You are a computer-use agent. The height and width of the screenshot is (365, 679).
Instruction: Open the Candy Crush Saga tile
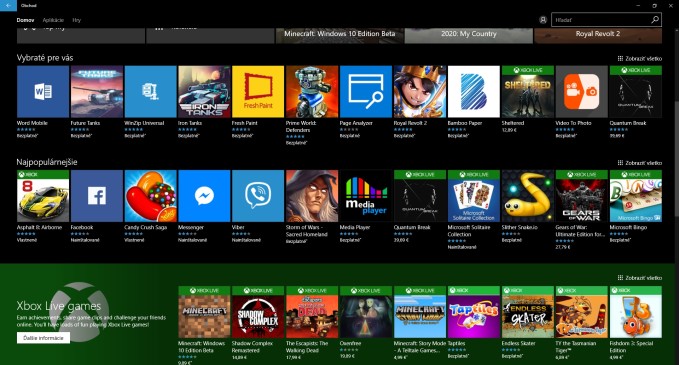[151, 196]
